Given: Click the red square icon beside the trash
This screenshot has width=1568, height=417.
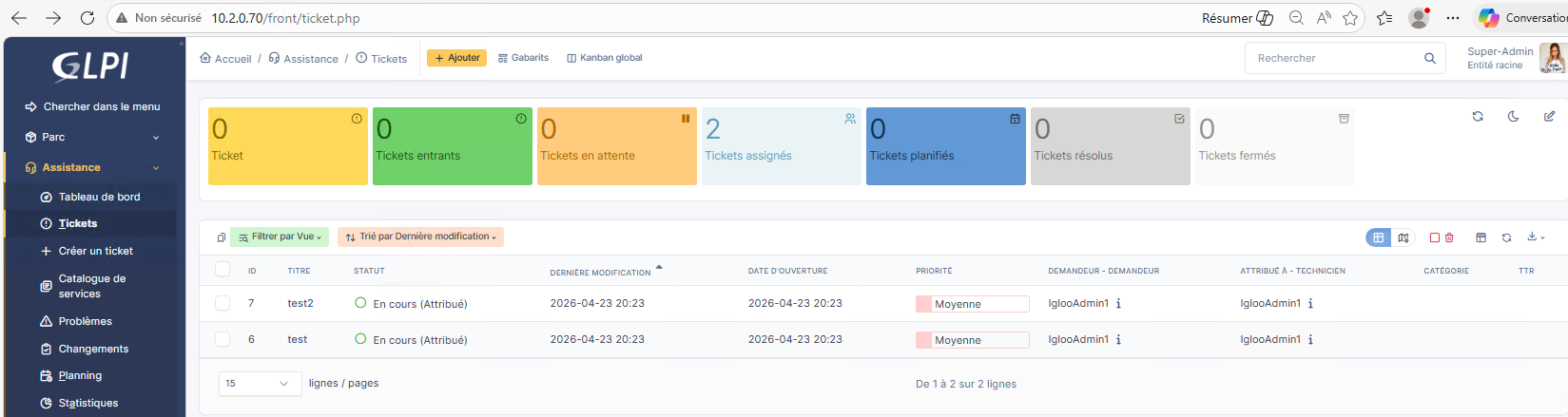Looking at the screenshot, I should tap(1435, 237).
